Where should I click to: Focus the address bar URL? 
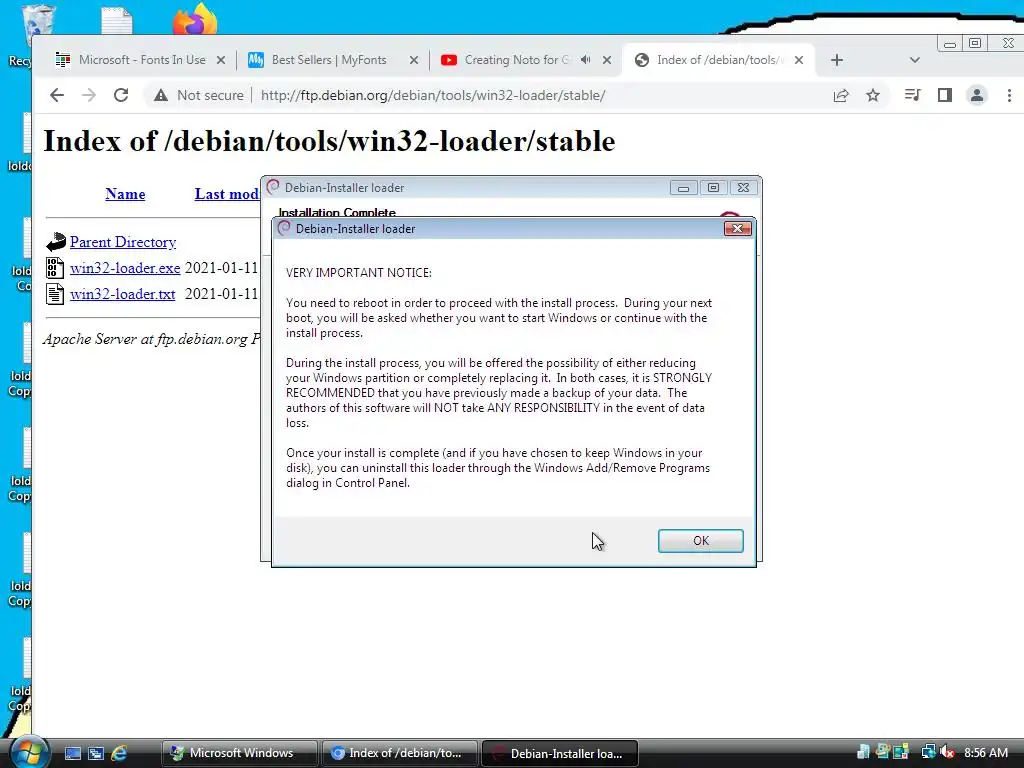point(433,95)
